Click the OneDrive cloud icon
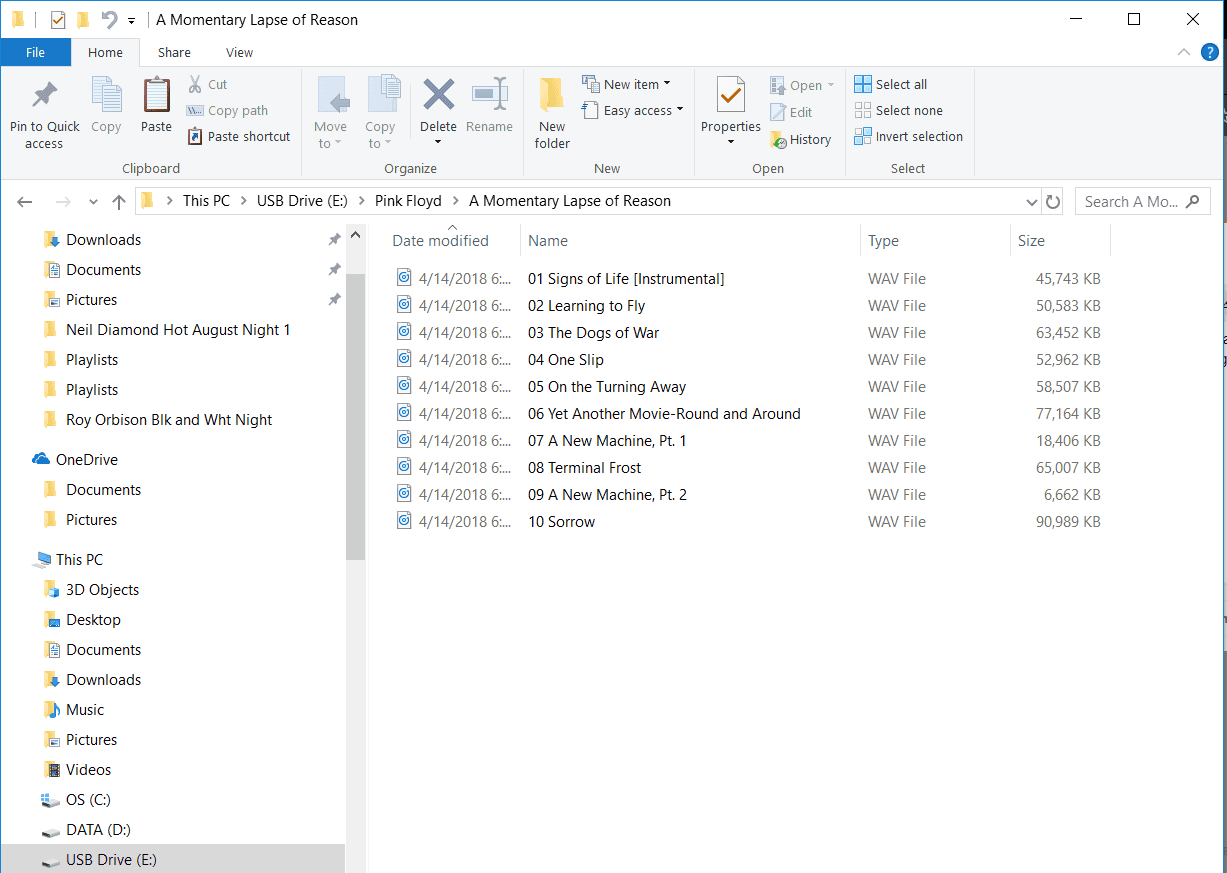Screen dimensions: 1227x873 pos(41,459)
